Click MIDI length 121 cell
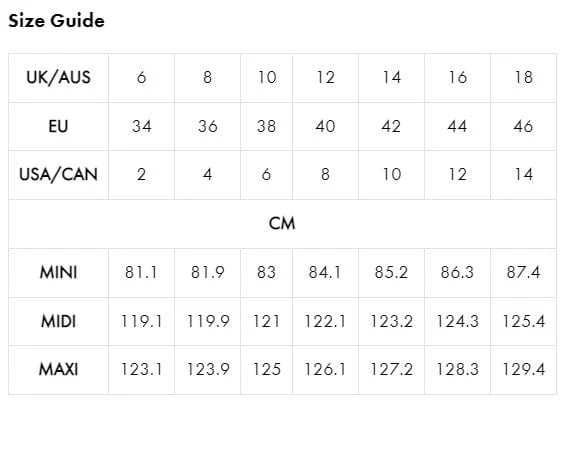This screenshot has width=575, height=452. (267, 321)
